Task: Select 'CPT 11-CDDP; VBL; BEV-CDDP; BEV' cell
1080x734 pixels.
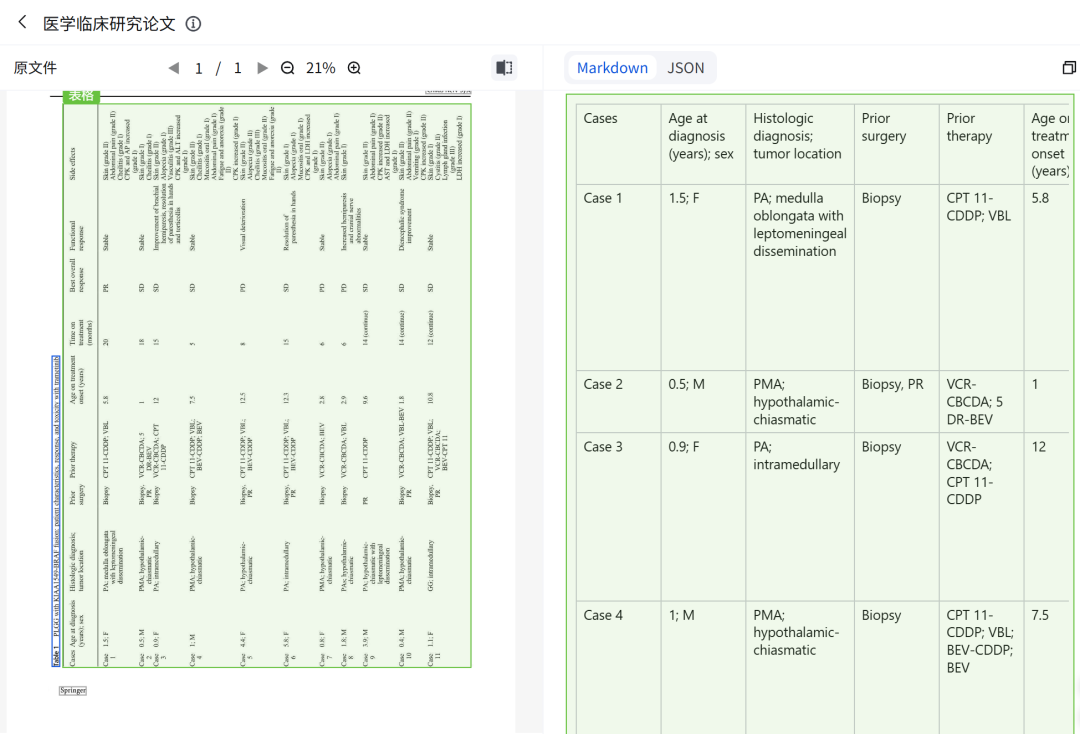Action: pos(982,668)
